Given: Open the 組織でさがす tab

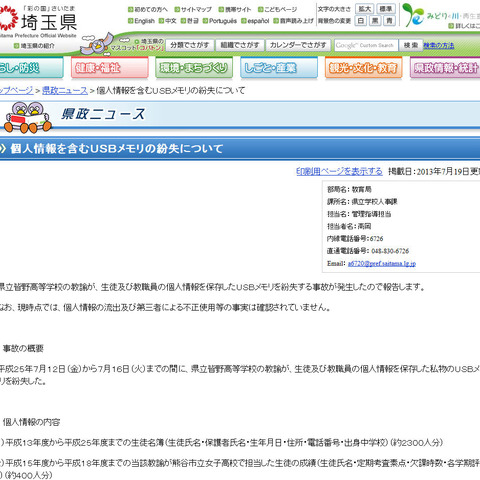Looking at the screenshot, I should tap(240, 45).
